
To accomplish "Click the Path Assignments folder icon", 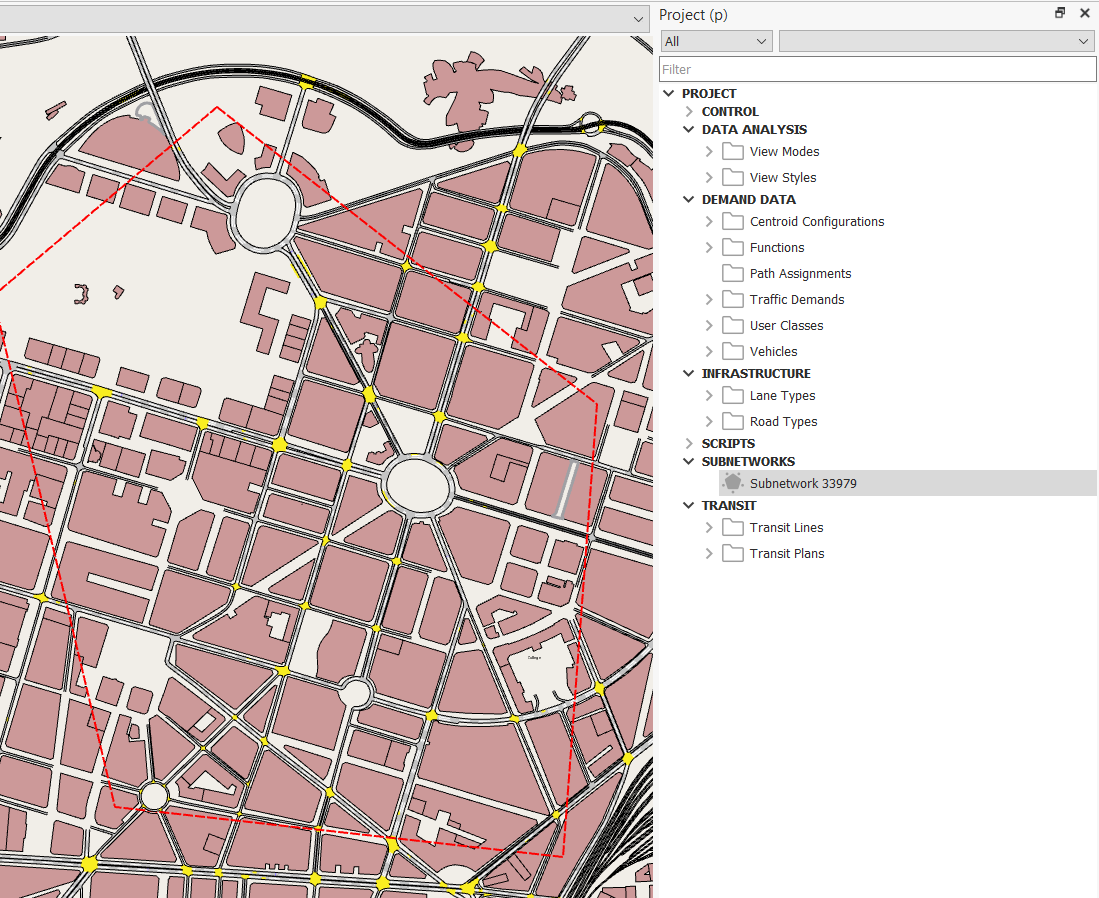I will point(731,273).
